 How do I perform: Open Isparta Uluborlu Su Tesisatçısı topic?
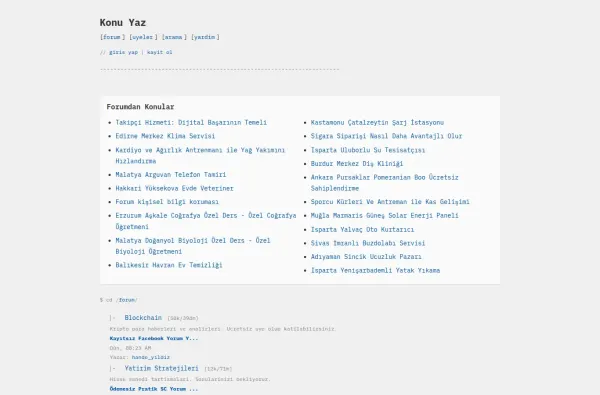pyautogui.click(x=368, y=150)
